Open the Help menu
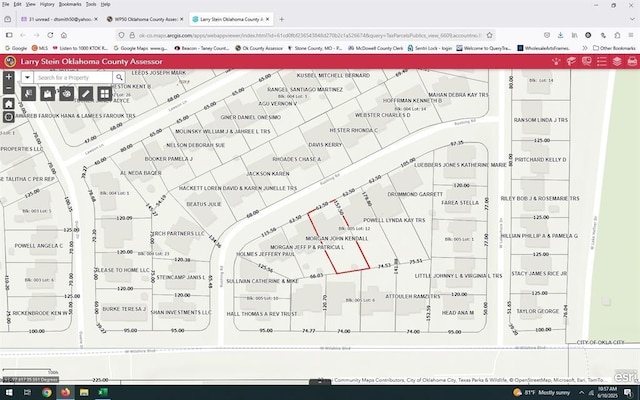Viewport: 640px width, 400px height. click(x=105, y=4)
